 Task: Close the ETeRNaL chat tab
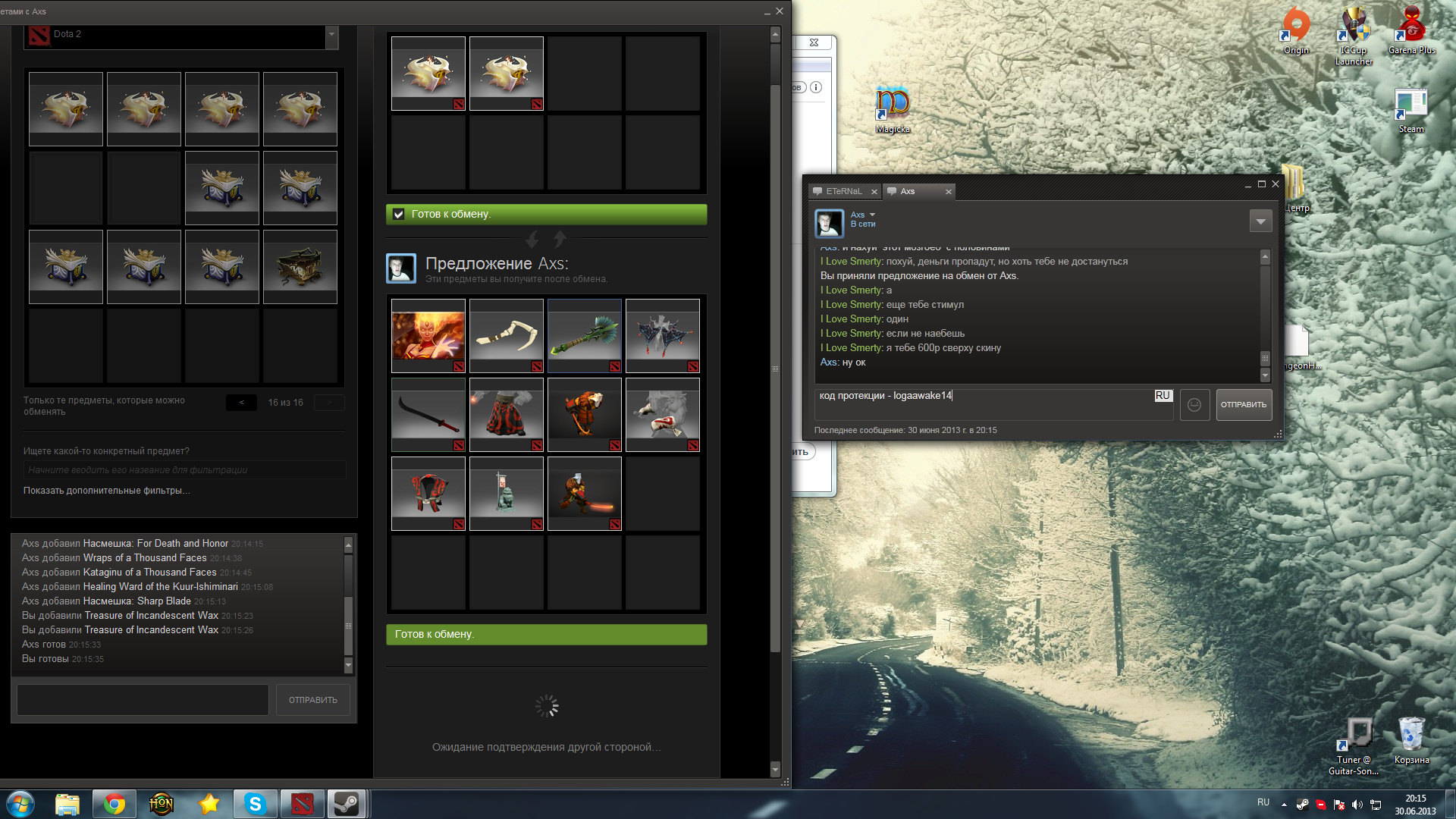coord(874,192)
